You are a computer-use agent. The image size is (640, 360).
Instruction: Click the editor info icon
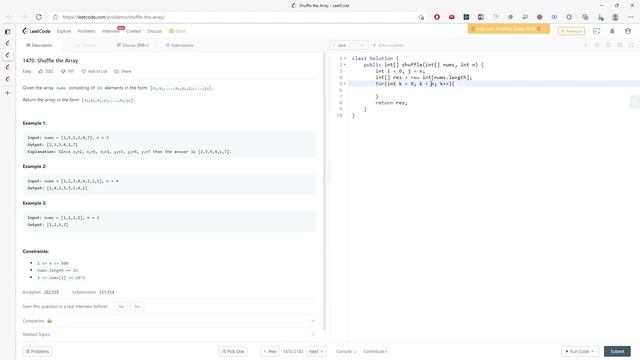(586, 45)
